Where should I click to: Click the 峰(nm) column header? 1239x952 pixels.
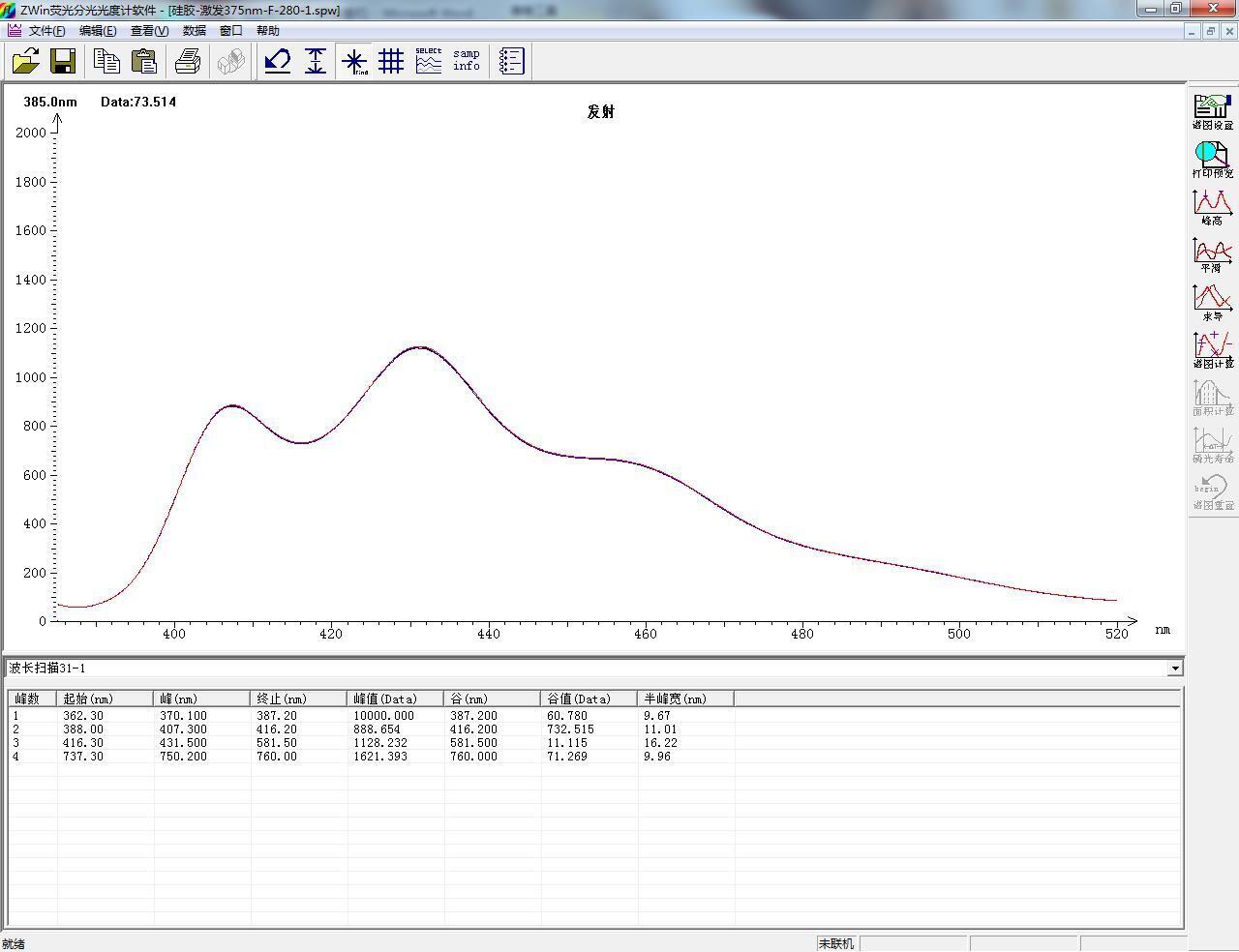coord(202,699)
